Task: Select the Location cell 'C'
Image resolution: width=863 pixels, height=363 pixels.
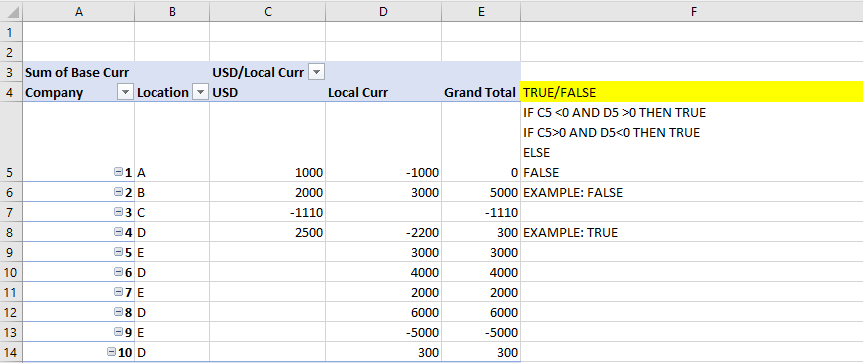Action: [172, 212]
